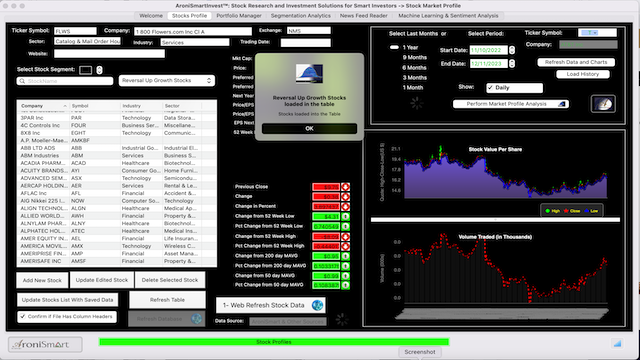Image resolution: width=640 pixels, height=360 pixels.
Task: Go to the Segmentation Analytics tab
Action: [301, 16]
